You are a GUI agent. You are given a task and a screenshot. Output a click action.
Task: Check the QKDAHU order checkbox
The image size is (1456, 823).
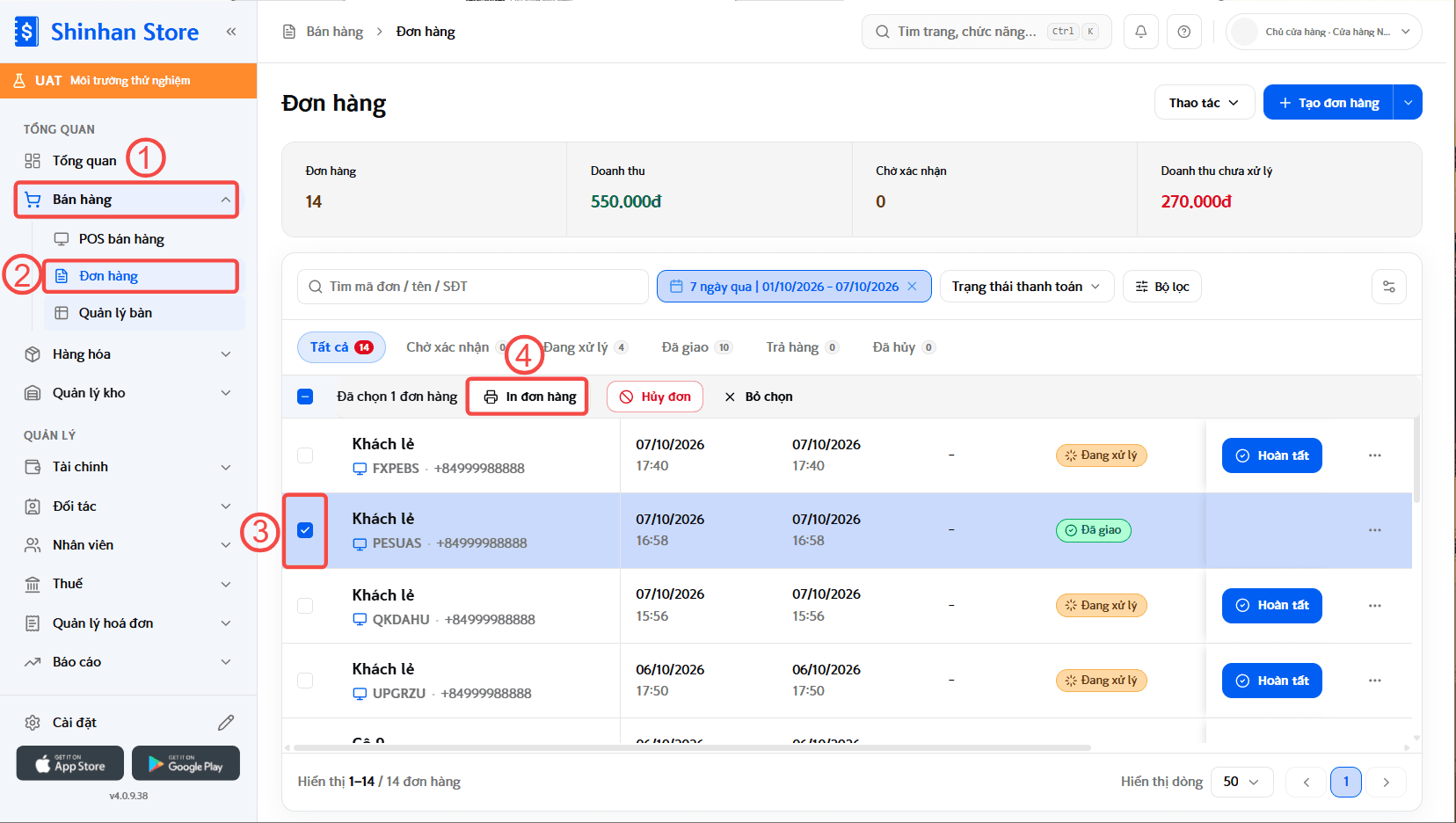pos(305,606)
